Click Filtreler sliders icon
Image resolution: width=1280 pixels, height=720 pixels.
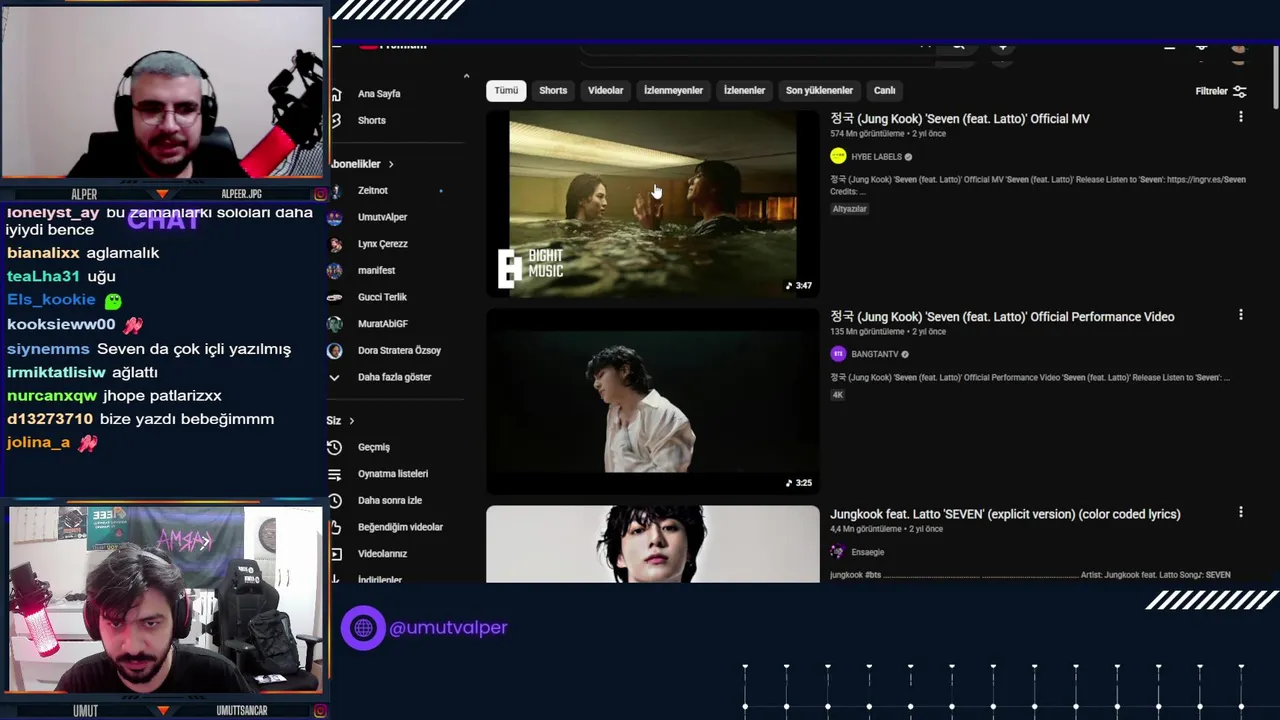(x=1240, y=91)
